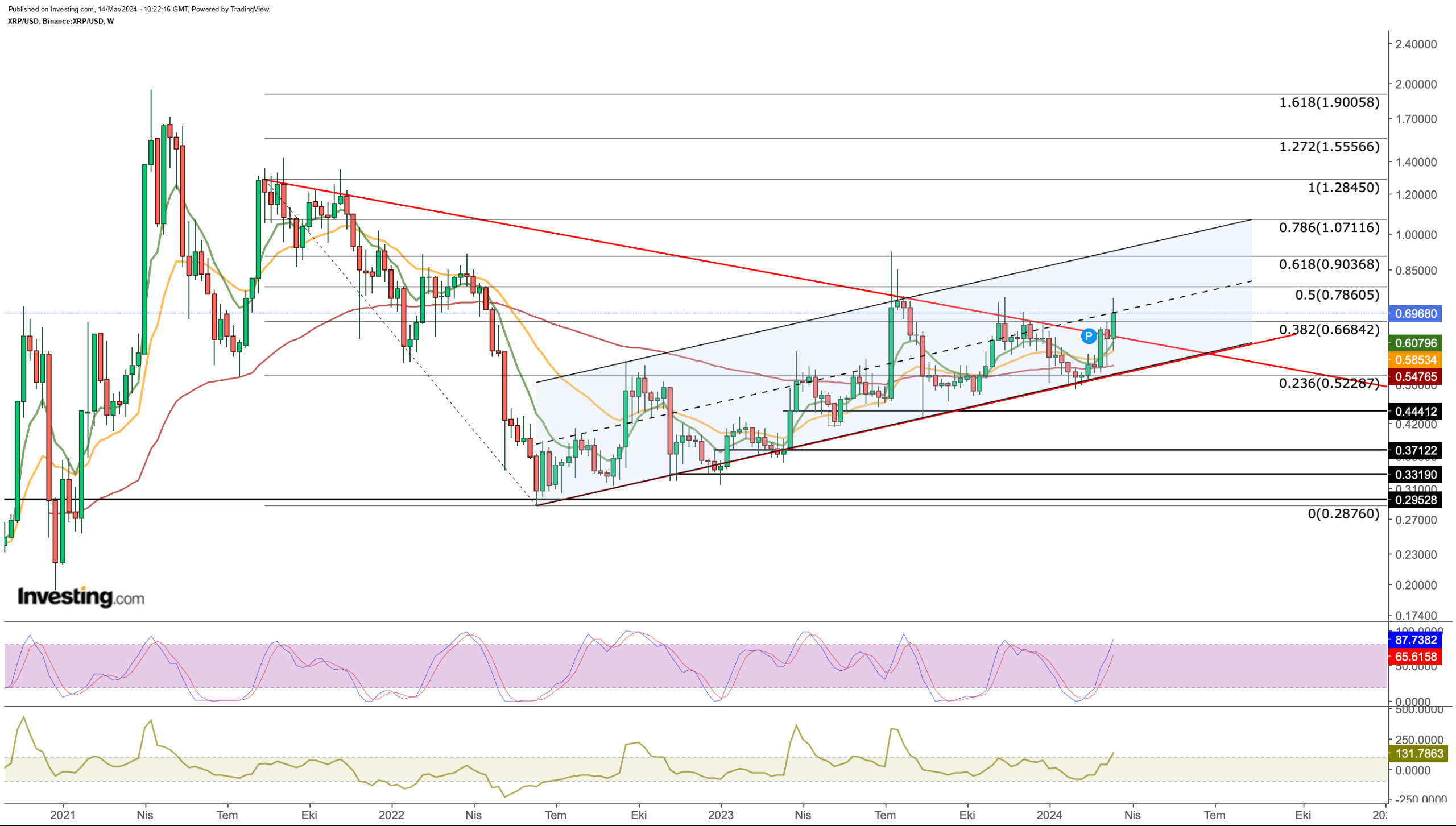1456x826 pixels.
Task: Click Fibonacci label 1.272(1.55566)
Action: 1329,147
